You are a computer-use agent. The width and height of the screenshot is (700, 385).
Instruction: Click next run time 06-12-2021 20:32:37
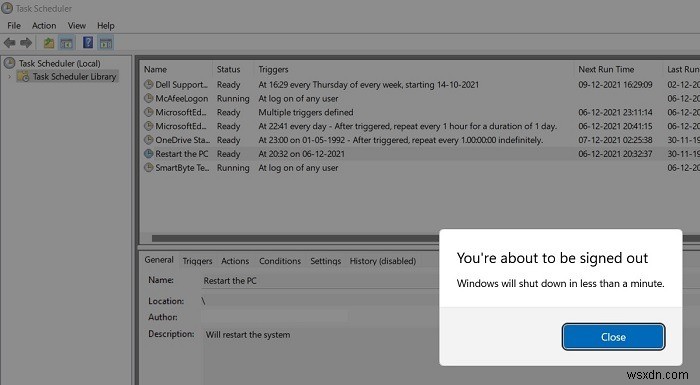[615, 154]
